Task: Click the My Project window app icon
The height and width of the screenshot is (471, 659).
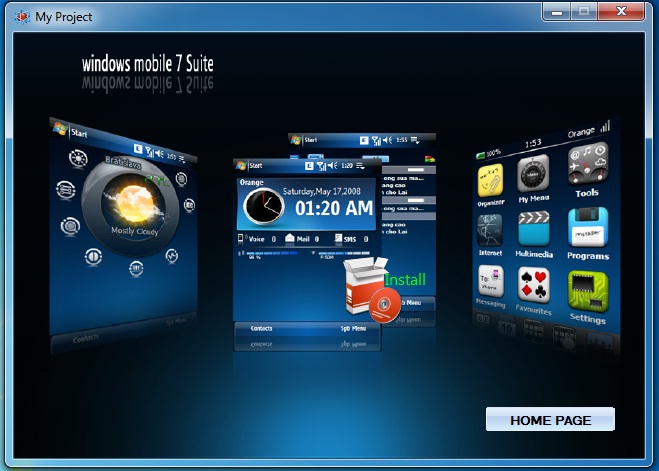Action: click(x=22, y=17)
